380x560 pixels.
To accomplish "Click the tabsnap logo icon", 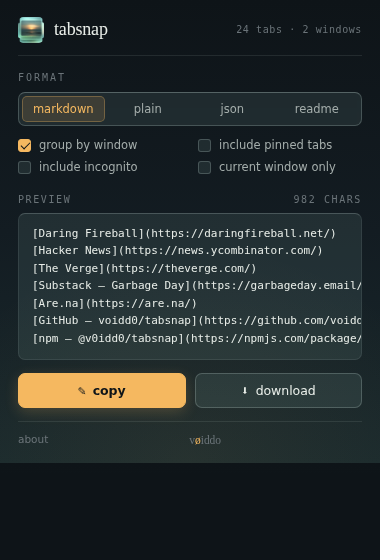I will coord(31,30).
